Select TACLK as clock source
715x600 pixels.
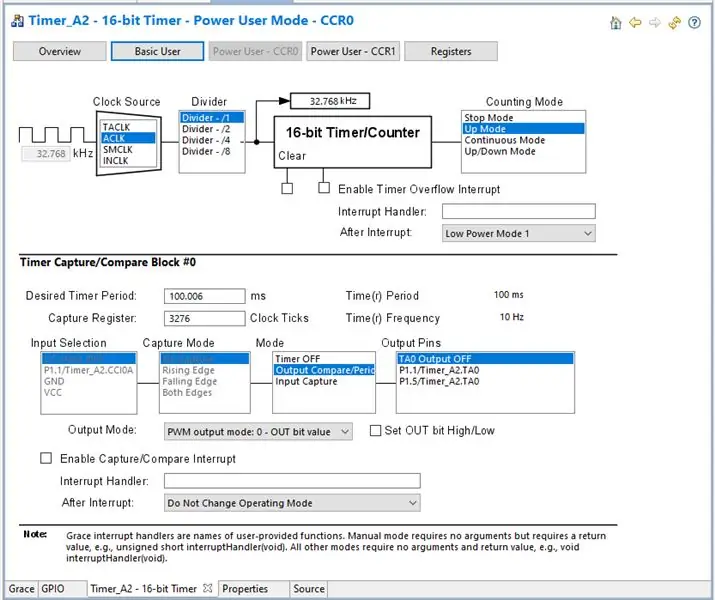coord(128,127)
